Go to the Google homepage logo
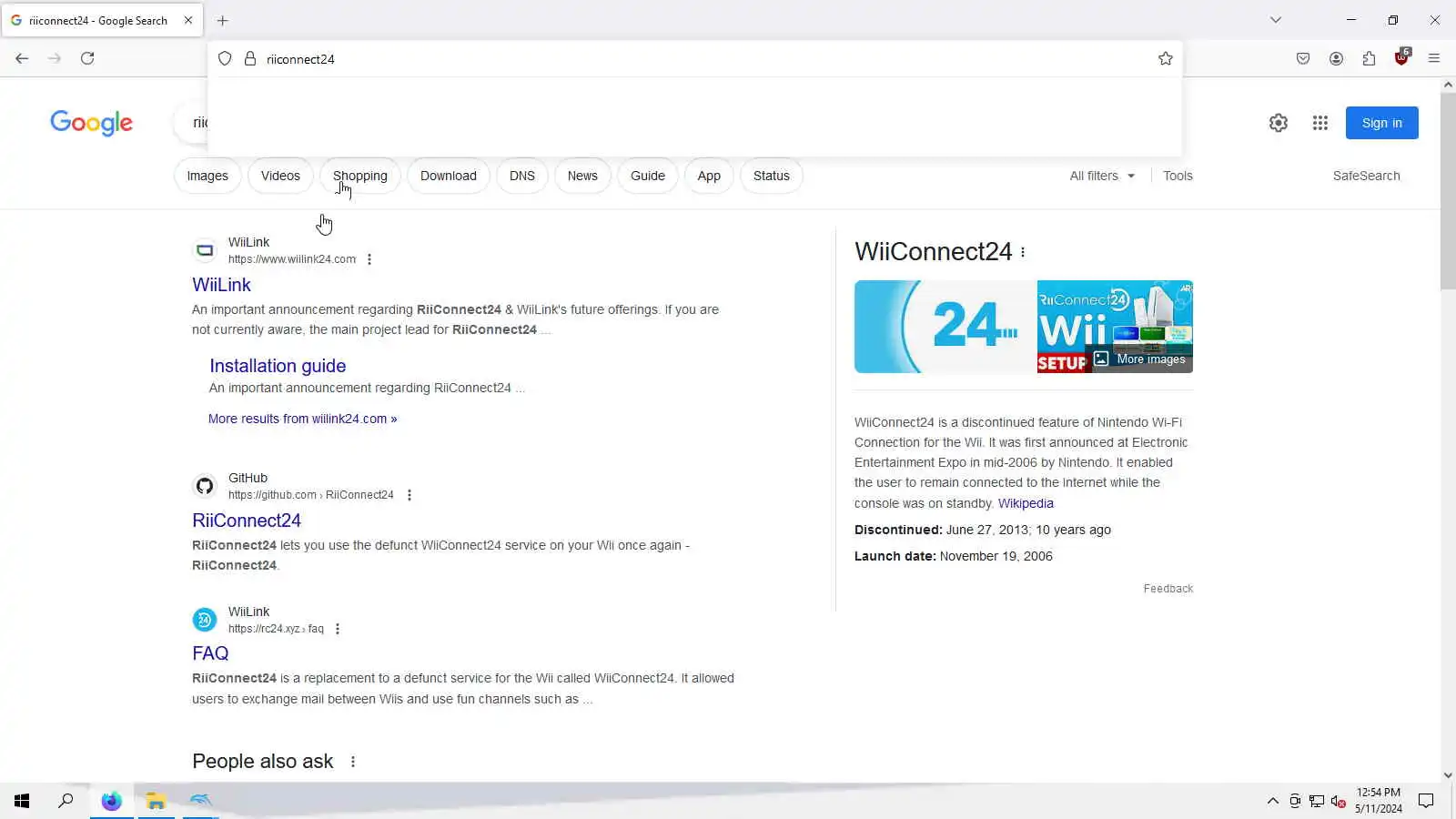This screenshot has height=819, width=1456. [x=91, y=123]
